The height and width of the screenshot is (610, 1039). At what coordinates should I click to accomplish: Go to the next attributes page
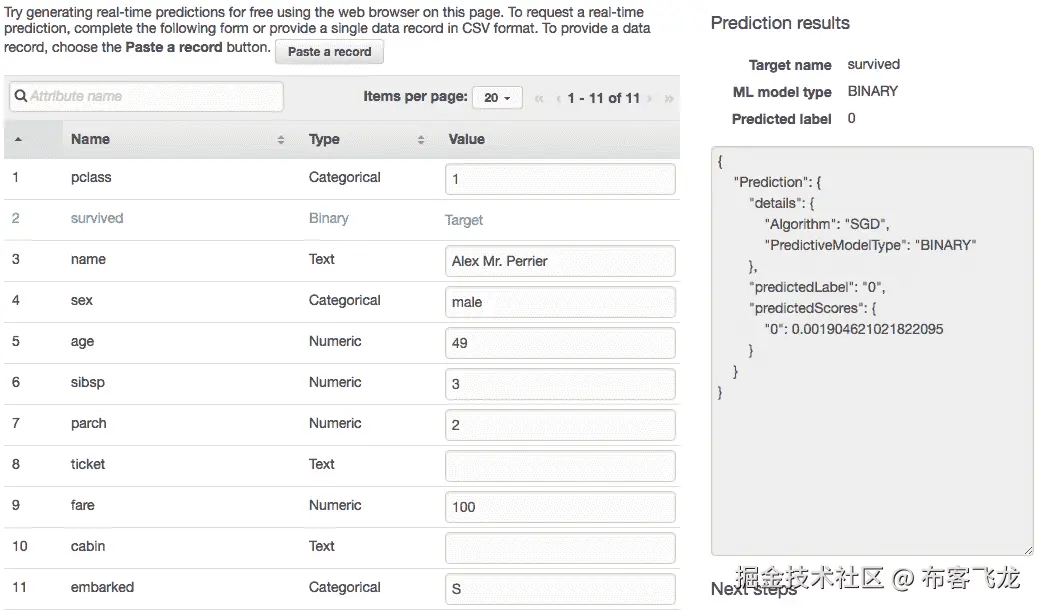(650, 98)
